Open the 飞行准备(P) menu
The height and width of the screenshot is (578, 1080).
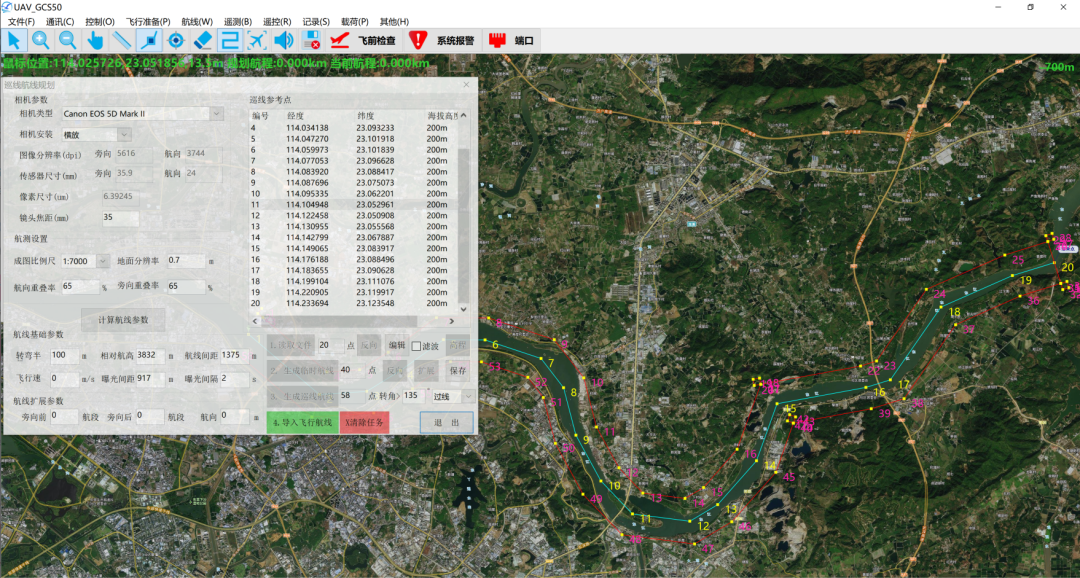click(x=147, y=21)
